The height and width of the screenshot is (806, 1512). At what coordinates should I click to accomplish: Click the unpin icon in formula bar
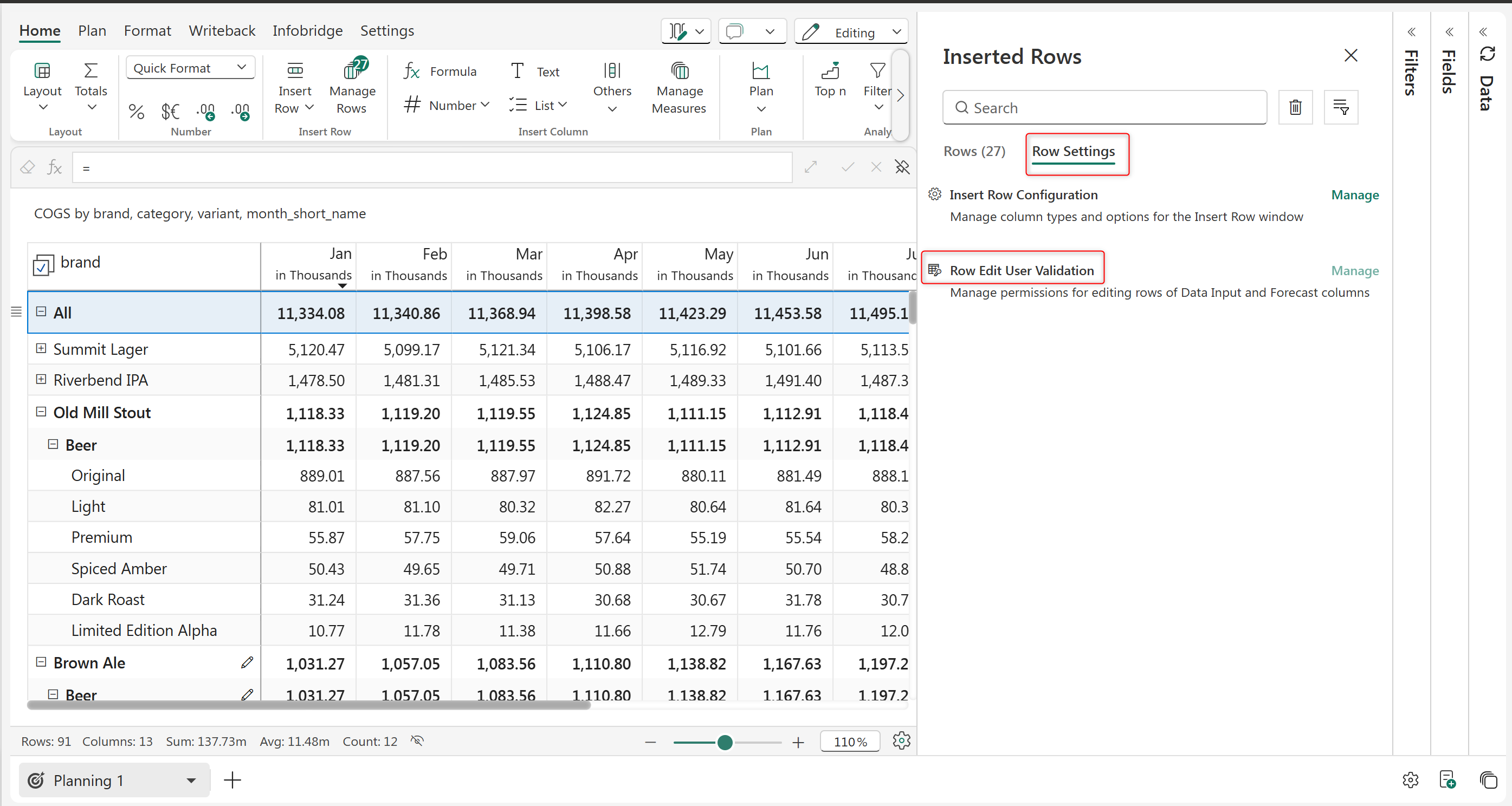902,168
